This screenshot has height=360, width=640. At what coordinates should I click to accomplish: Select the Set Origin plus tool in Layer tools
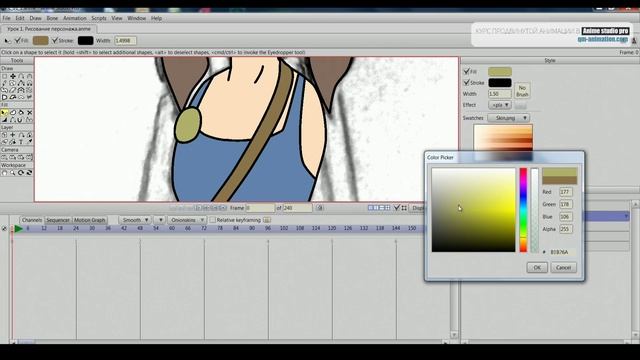(13, 135)
